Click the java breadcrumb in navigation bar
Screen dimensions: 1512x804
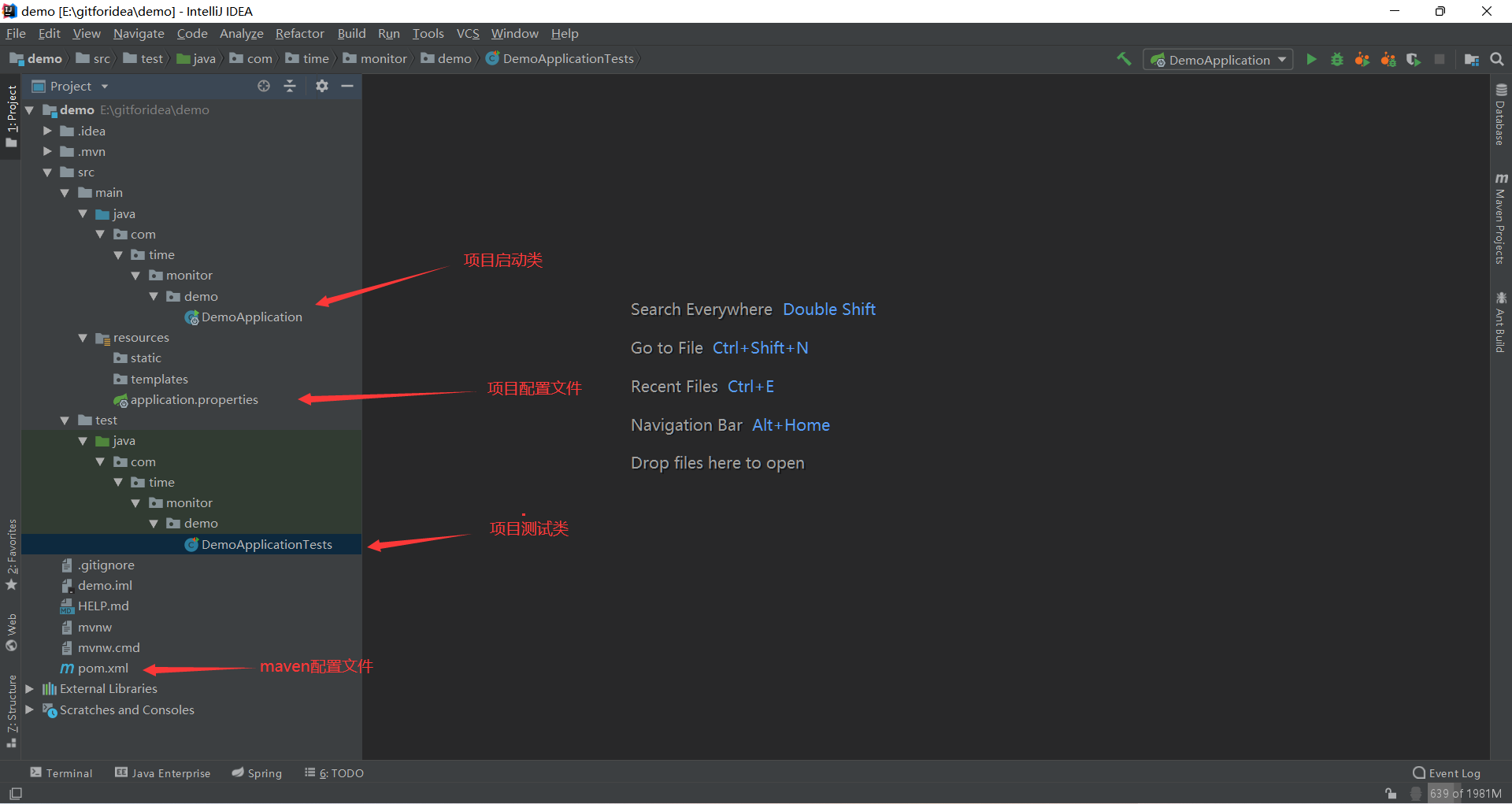pyautogui.click(x=196, y=59)
